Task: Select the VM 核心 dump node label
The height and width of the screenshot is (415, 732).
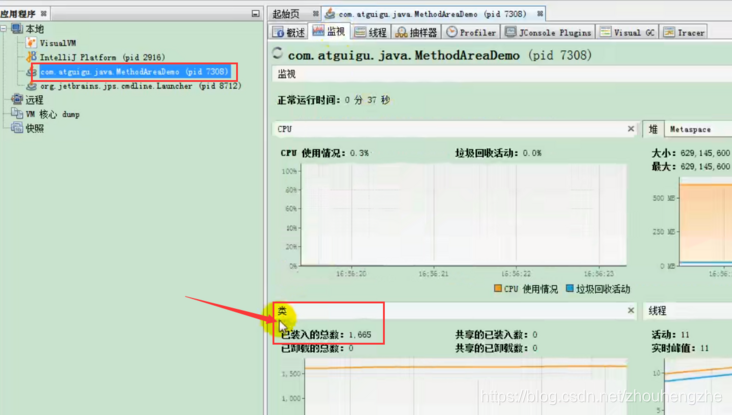Action: (x=52, y=114)
